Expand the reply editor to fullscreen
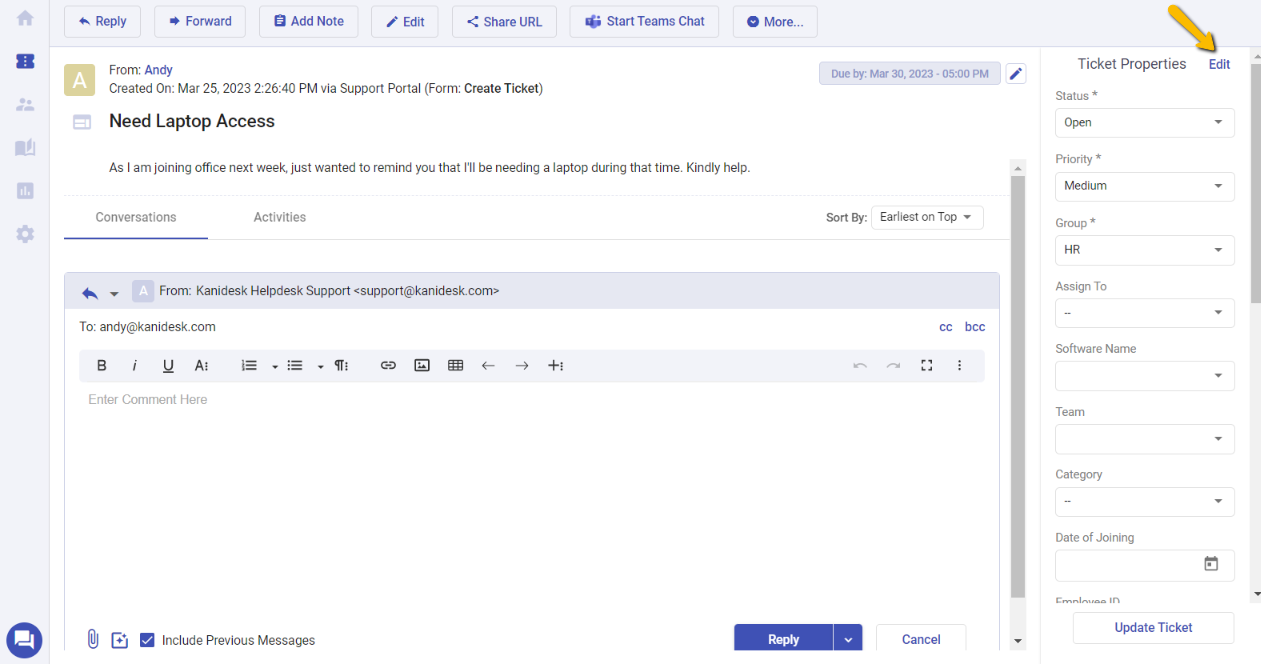The image size is (1261, 664). click(926, 365)
